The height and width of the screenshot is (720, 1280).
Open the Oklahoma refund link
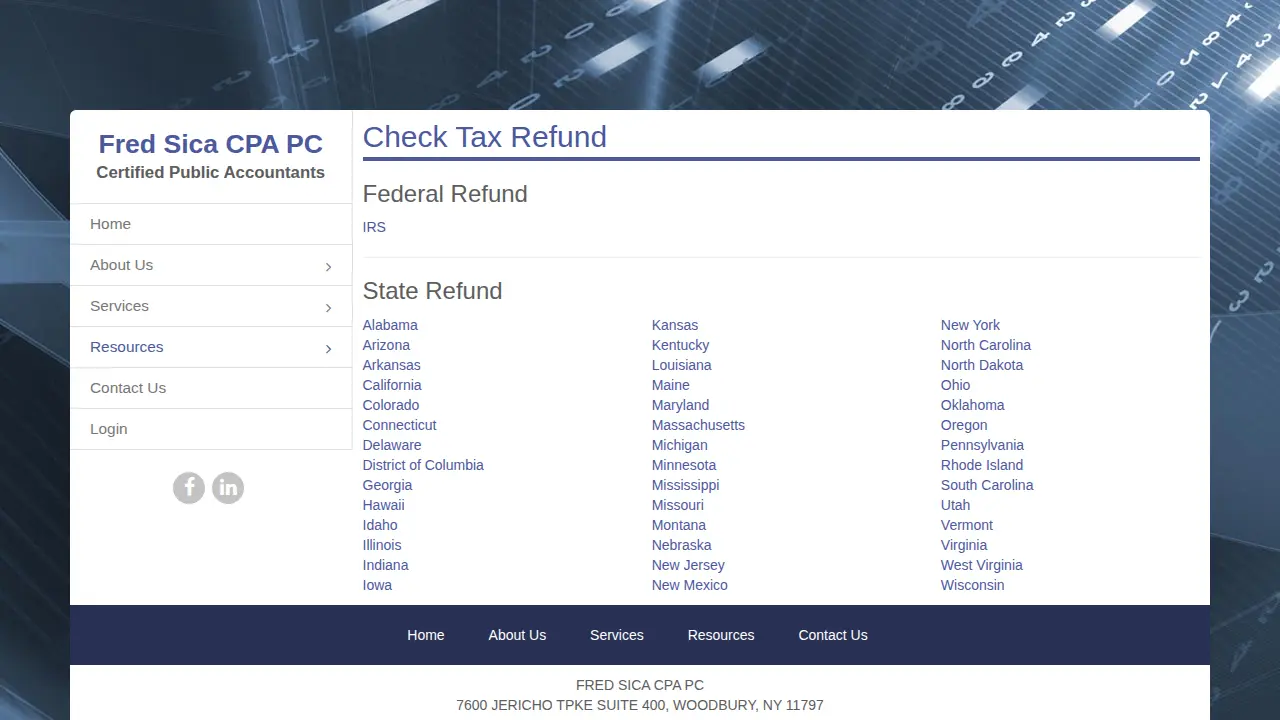tap(973, 405)
